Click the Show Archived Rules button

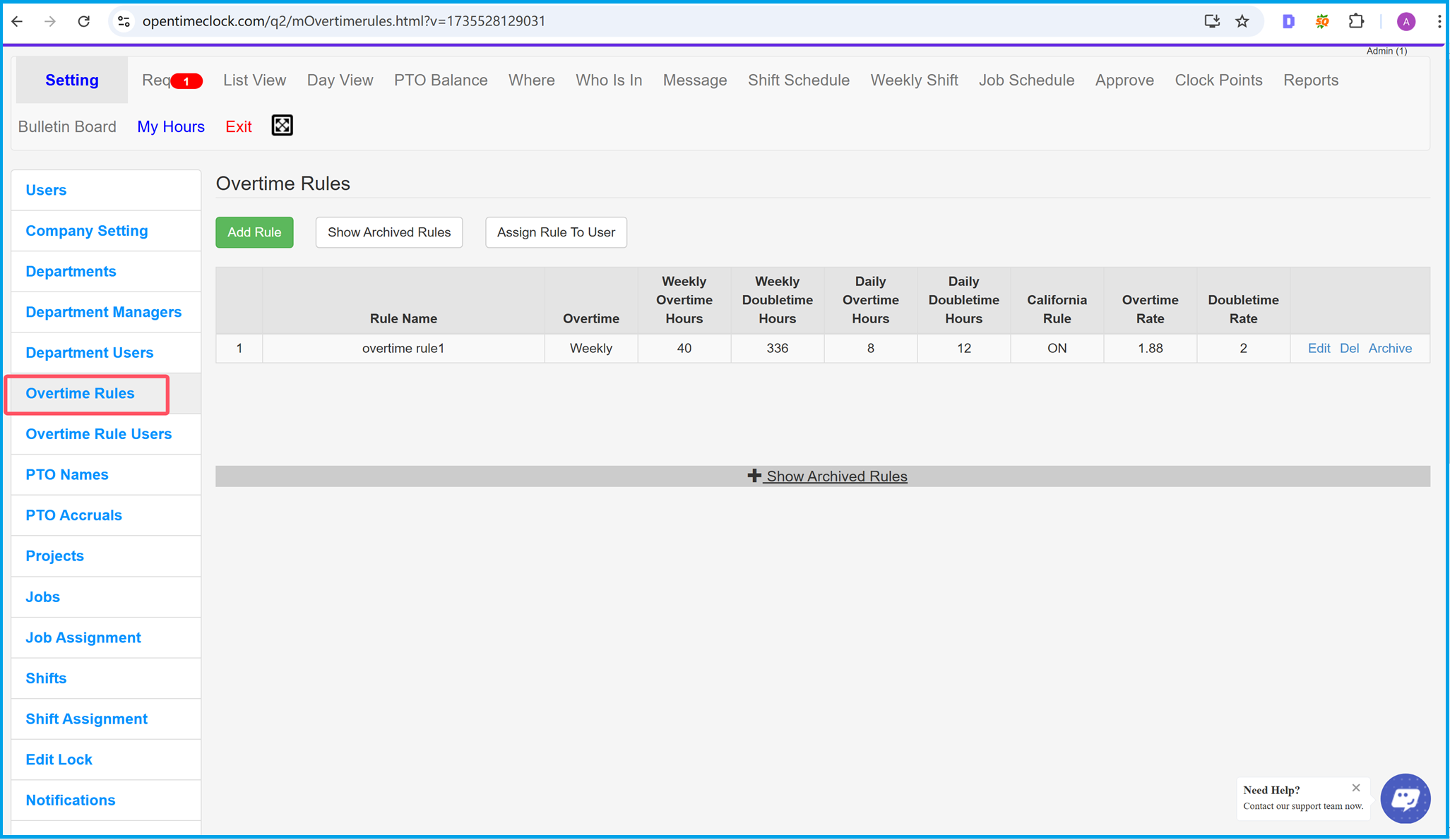pyautogui.click(x=389, y=232)
